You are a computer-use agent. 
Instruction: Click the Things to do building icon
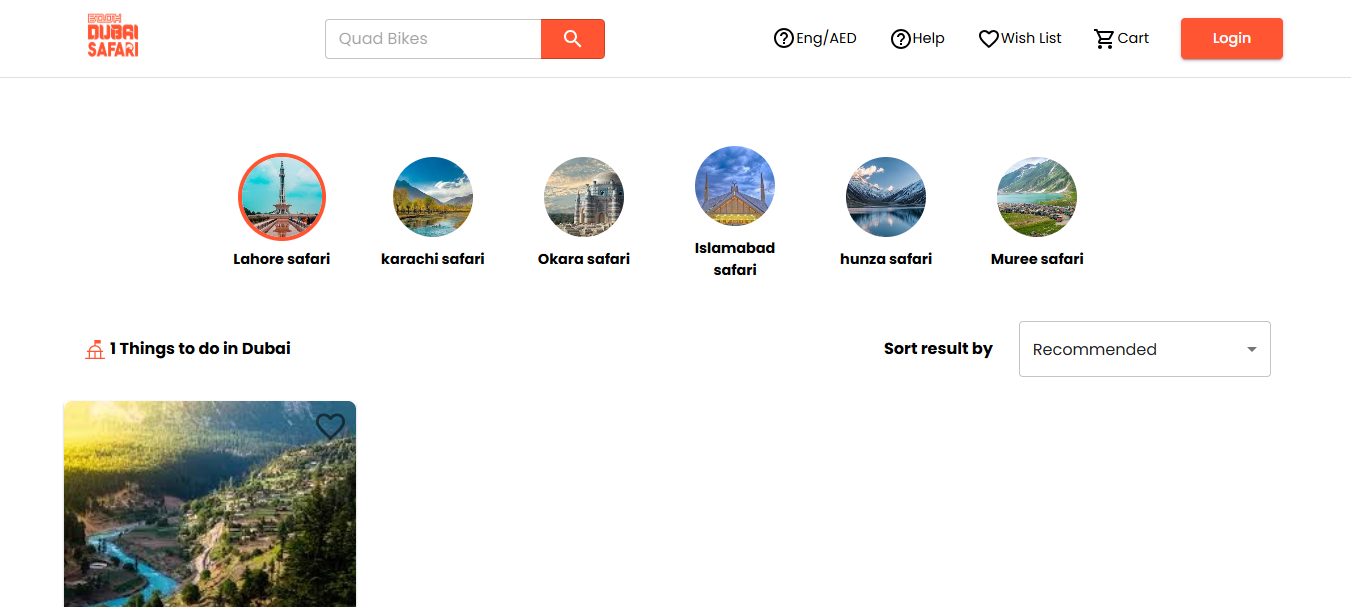(x=95, y=350)
